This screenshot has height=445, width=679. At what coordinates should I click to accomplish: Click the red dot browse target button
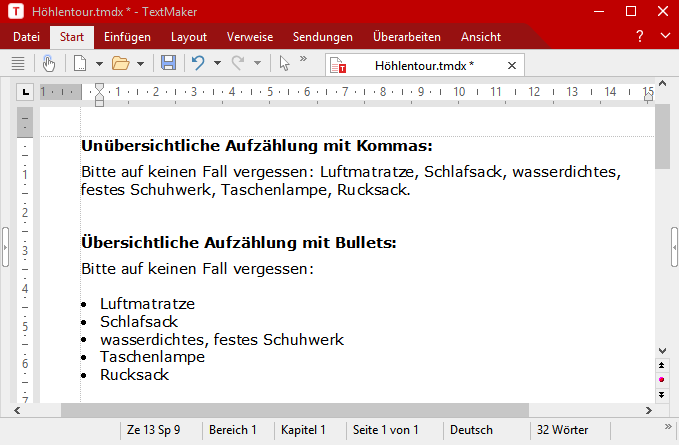[662, 380]
